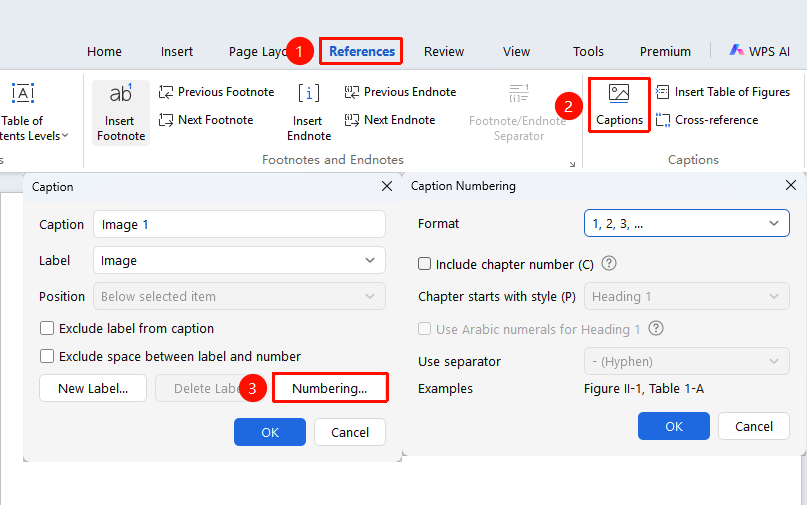Open the Captions tool
807x505 pixels.
click(x=619, y=105)
